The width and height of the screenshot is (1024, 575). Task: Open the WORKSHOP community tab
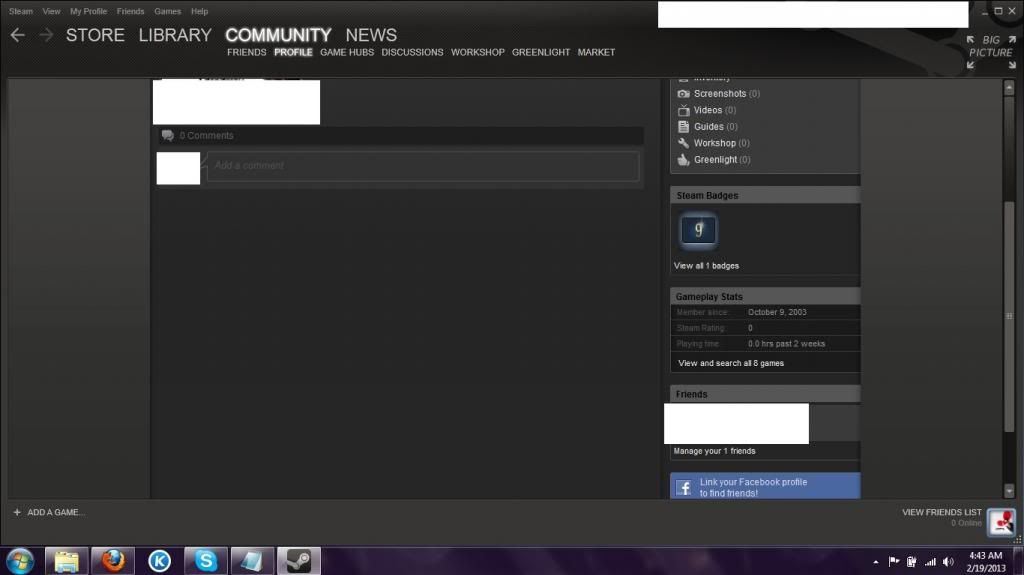tap(477, 52)
